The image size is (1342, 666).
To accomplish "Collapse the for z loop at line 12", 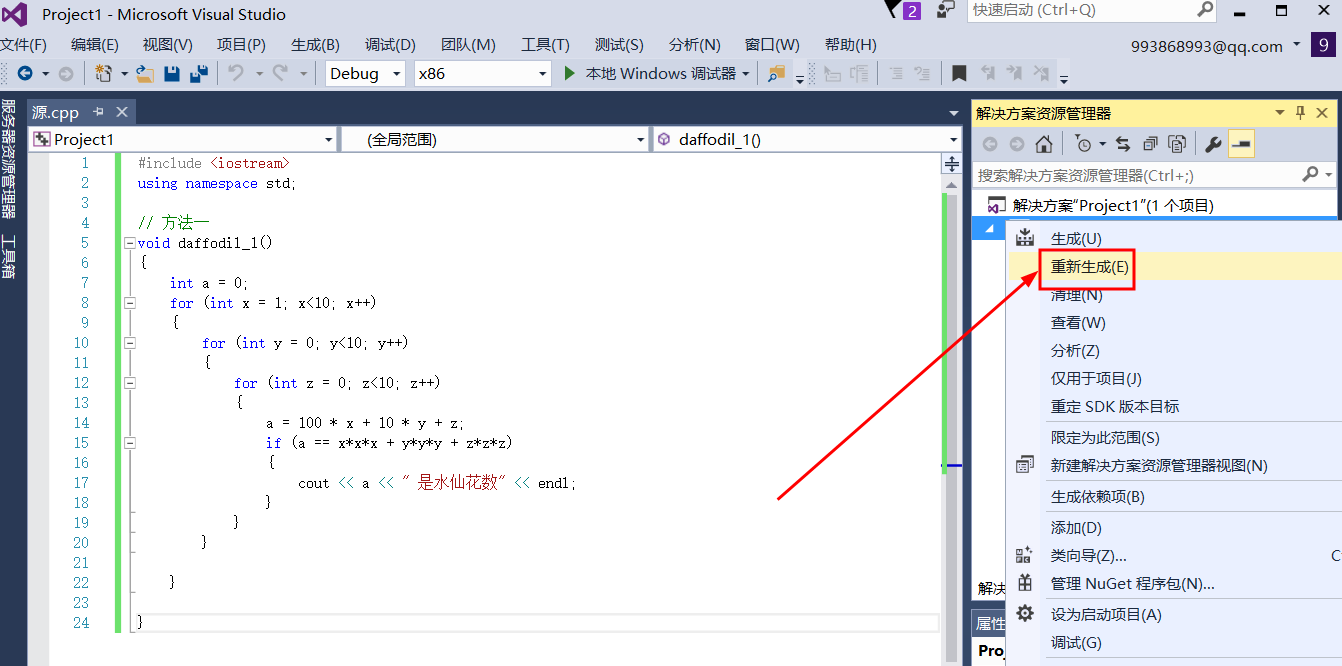I will pyautogui.click(x=129, y=383).
